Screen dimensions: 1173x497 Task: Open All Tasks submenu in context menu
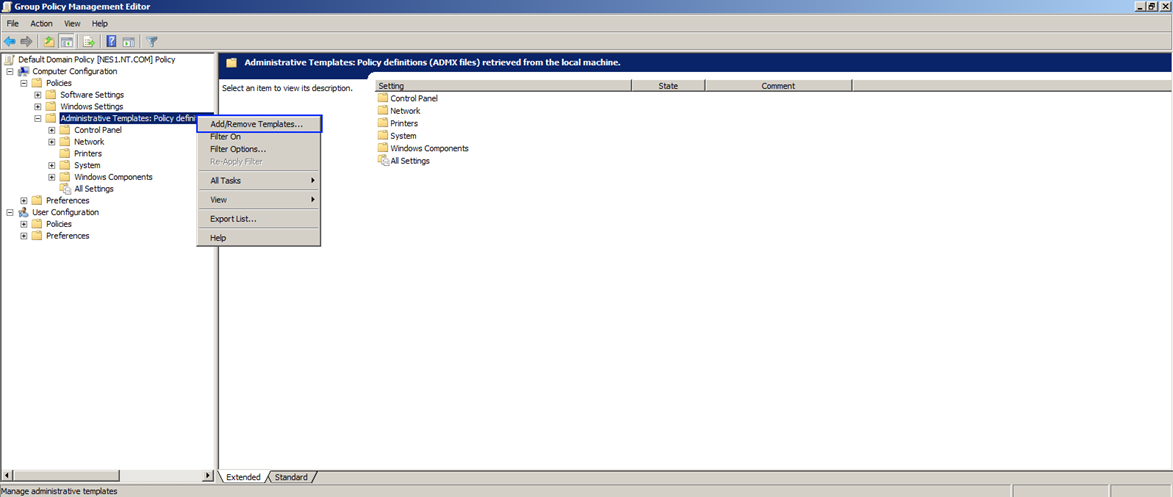tap(259, 180)
